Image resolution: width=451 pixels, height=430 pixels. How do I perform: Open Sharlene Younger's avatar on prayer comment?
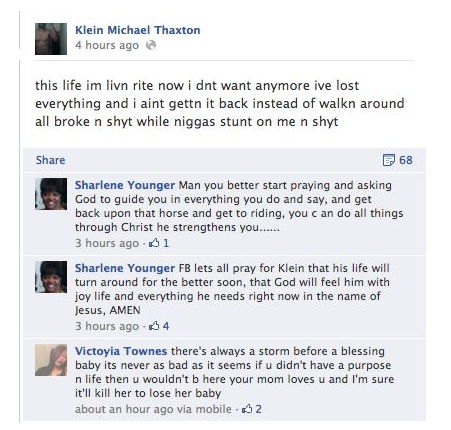click(x=51, y=277)
